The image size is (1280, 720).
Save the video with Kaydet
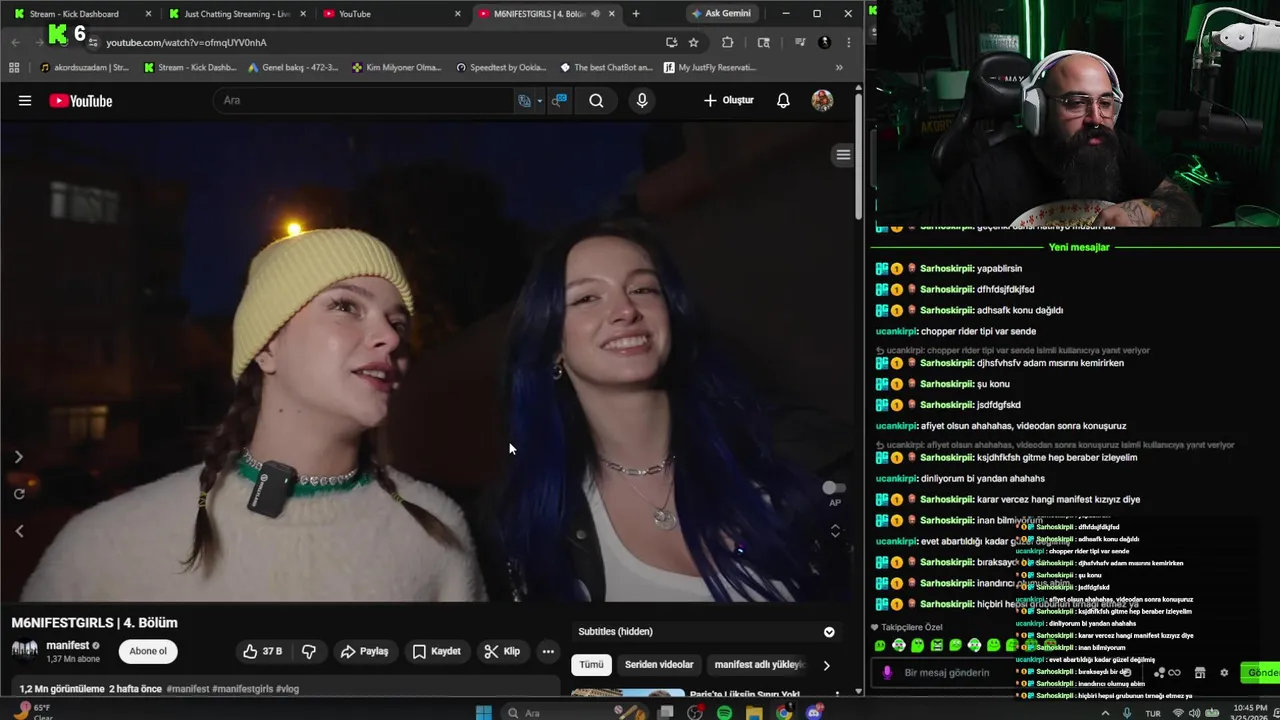pyautogui.click(x=437, y=651)
